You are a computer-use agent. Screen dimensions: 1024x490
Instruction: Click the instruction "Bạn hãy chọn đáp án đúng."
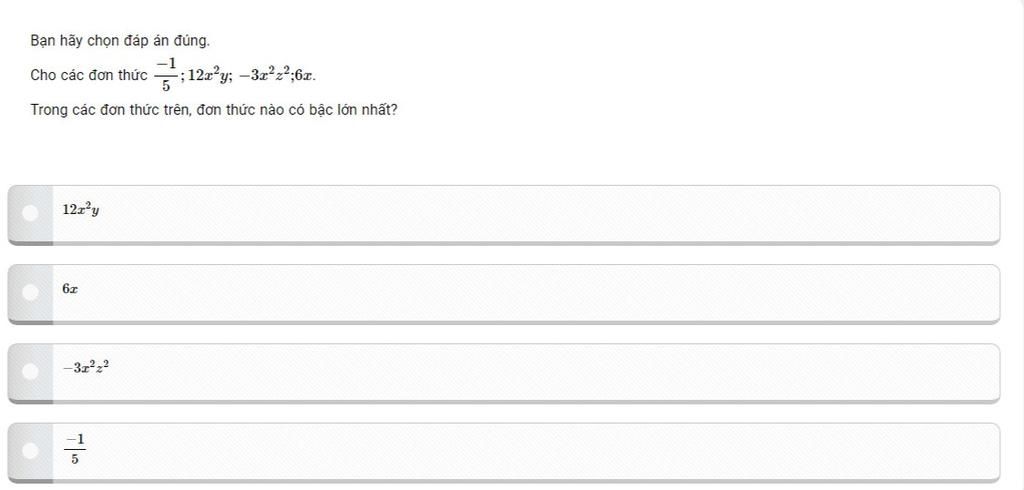[x=120, y=41]
